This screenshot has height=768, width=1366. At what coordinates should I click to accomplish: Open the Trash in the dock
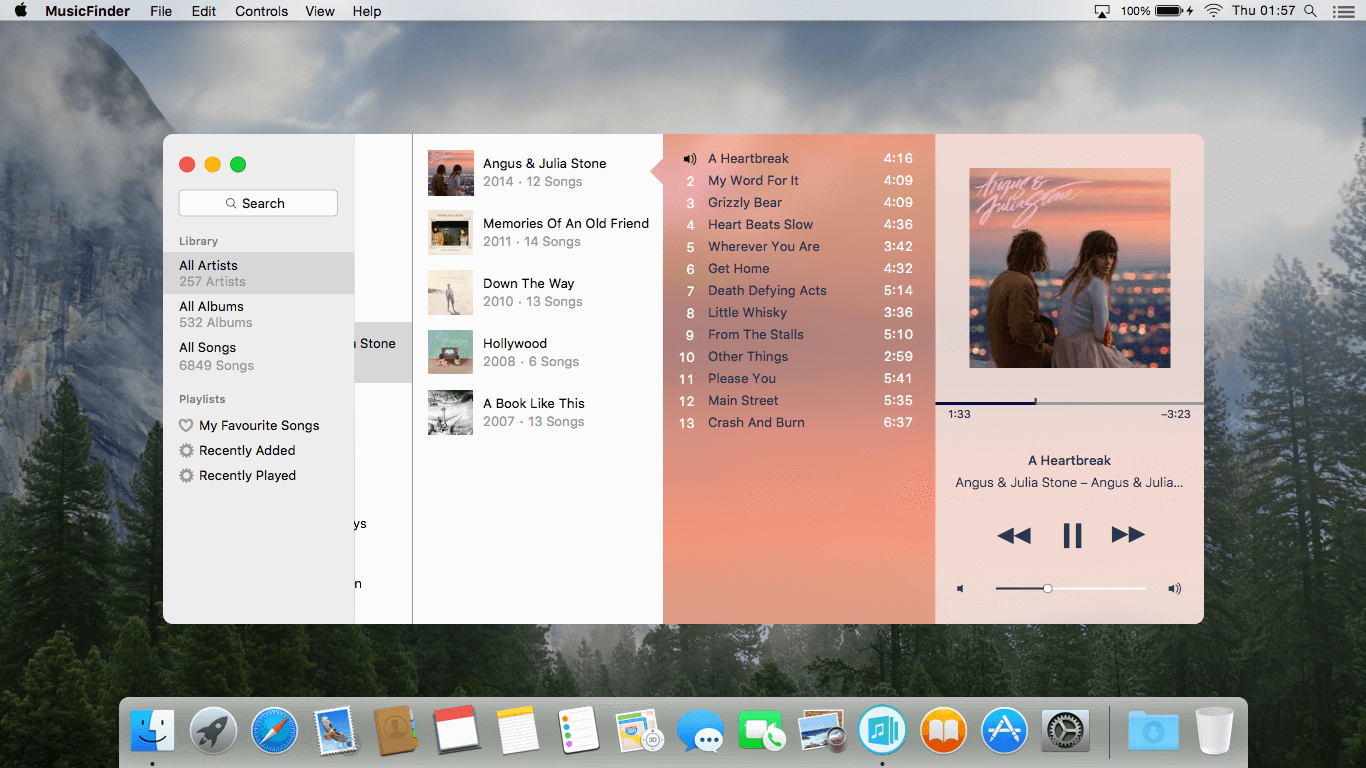[1214, 731]
